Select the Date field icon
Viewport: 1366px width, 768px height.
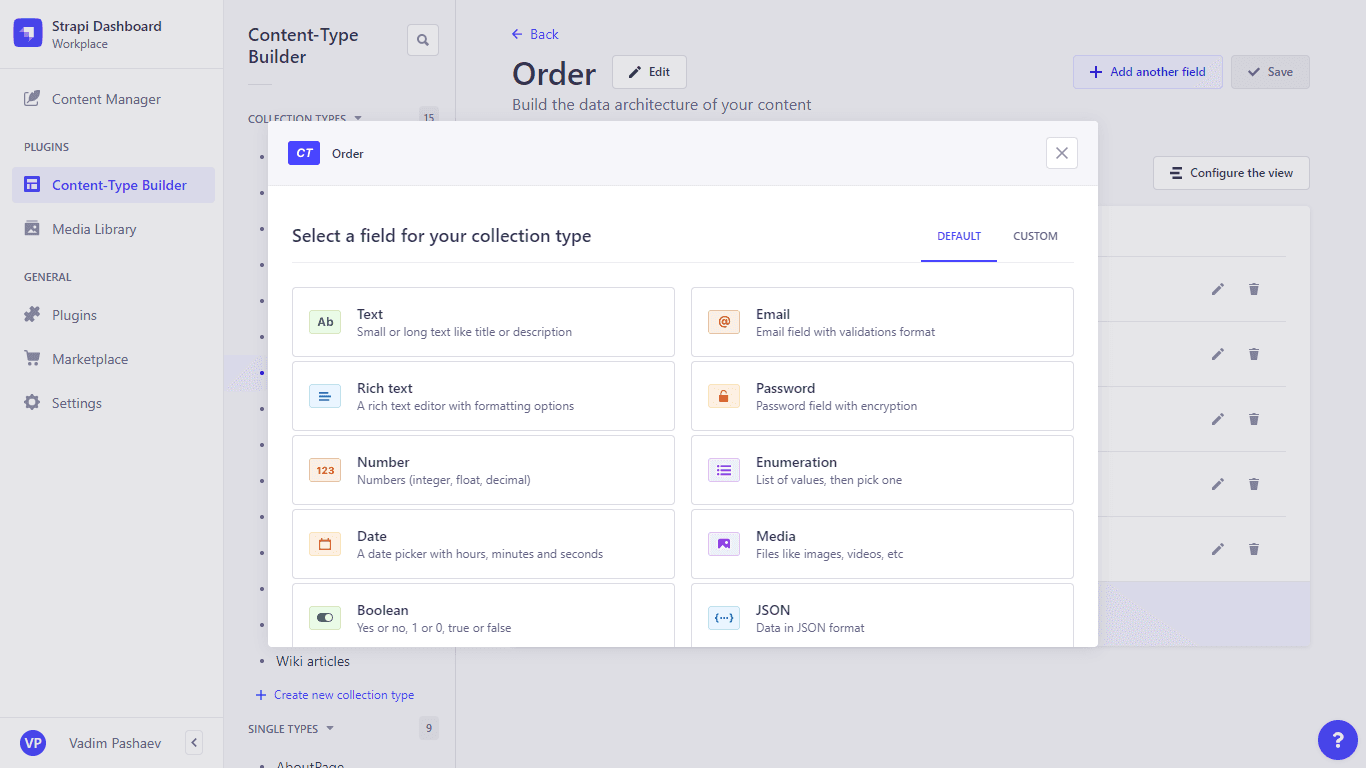[325, 544]
